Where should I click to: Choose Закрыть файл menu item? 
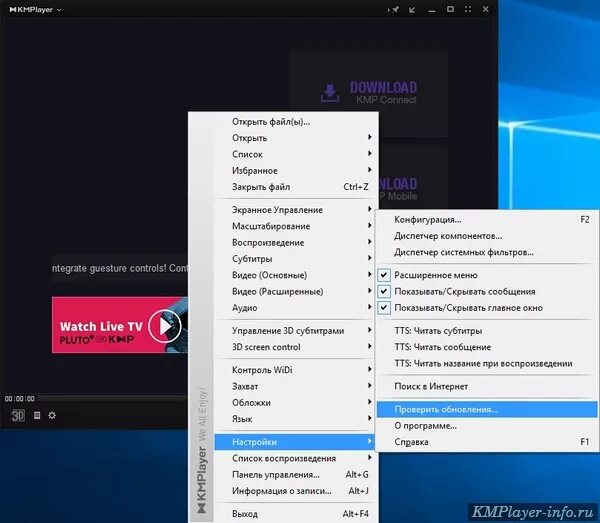pos(296,187)
